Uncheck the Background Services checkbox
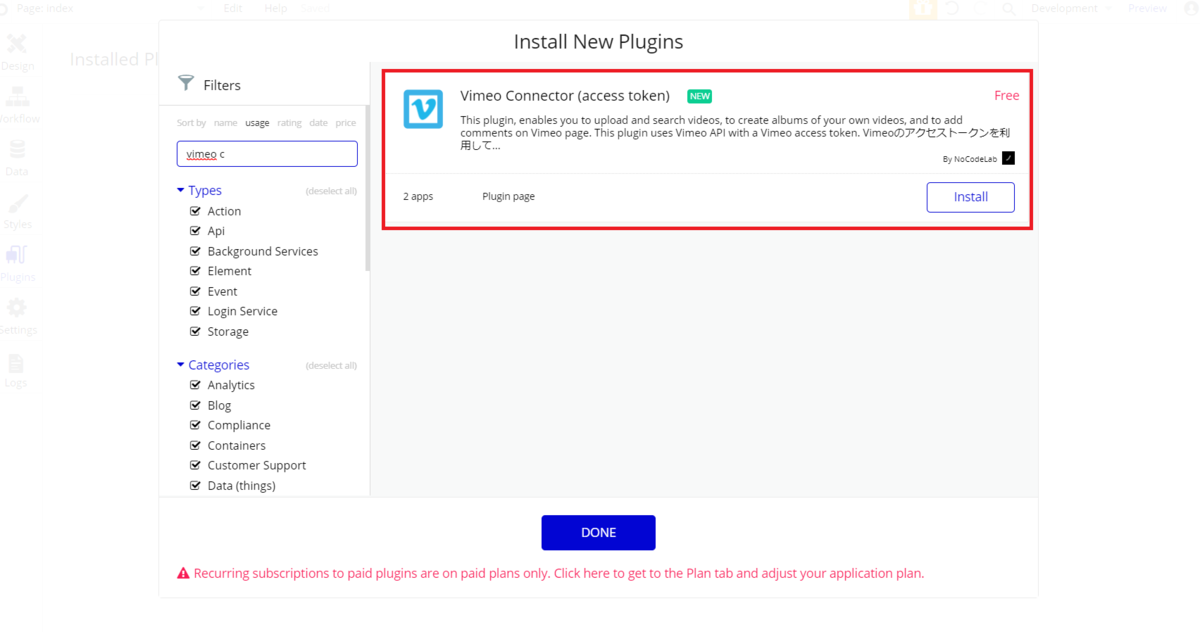The height and width of the screenshot is (632, 1200). tap(196, 251)
